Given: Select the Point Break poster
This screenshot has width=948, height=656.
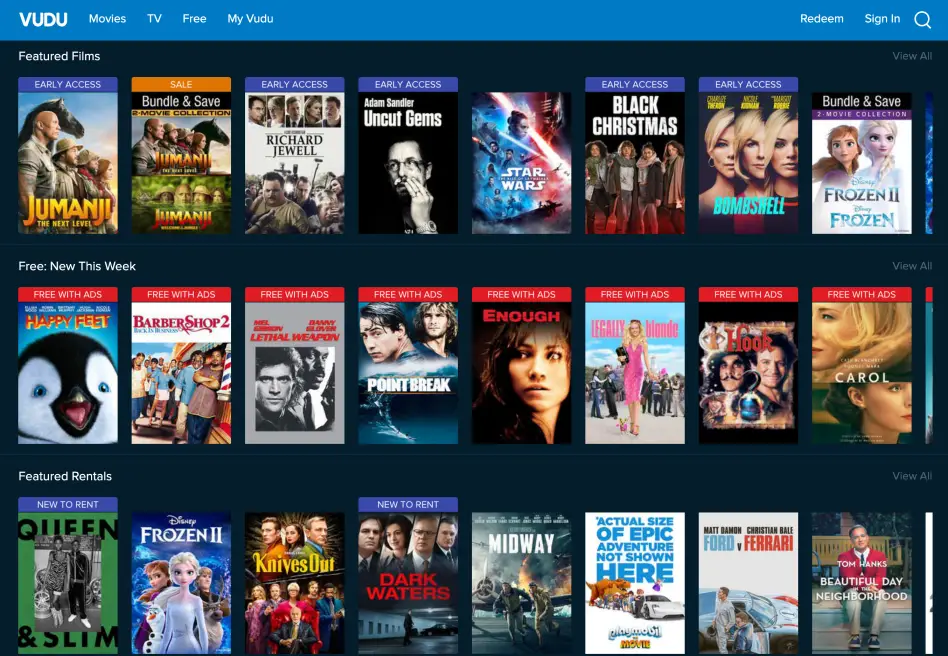Looking at the screenshot, I should coord(408,373).
